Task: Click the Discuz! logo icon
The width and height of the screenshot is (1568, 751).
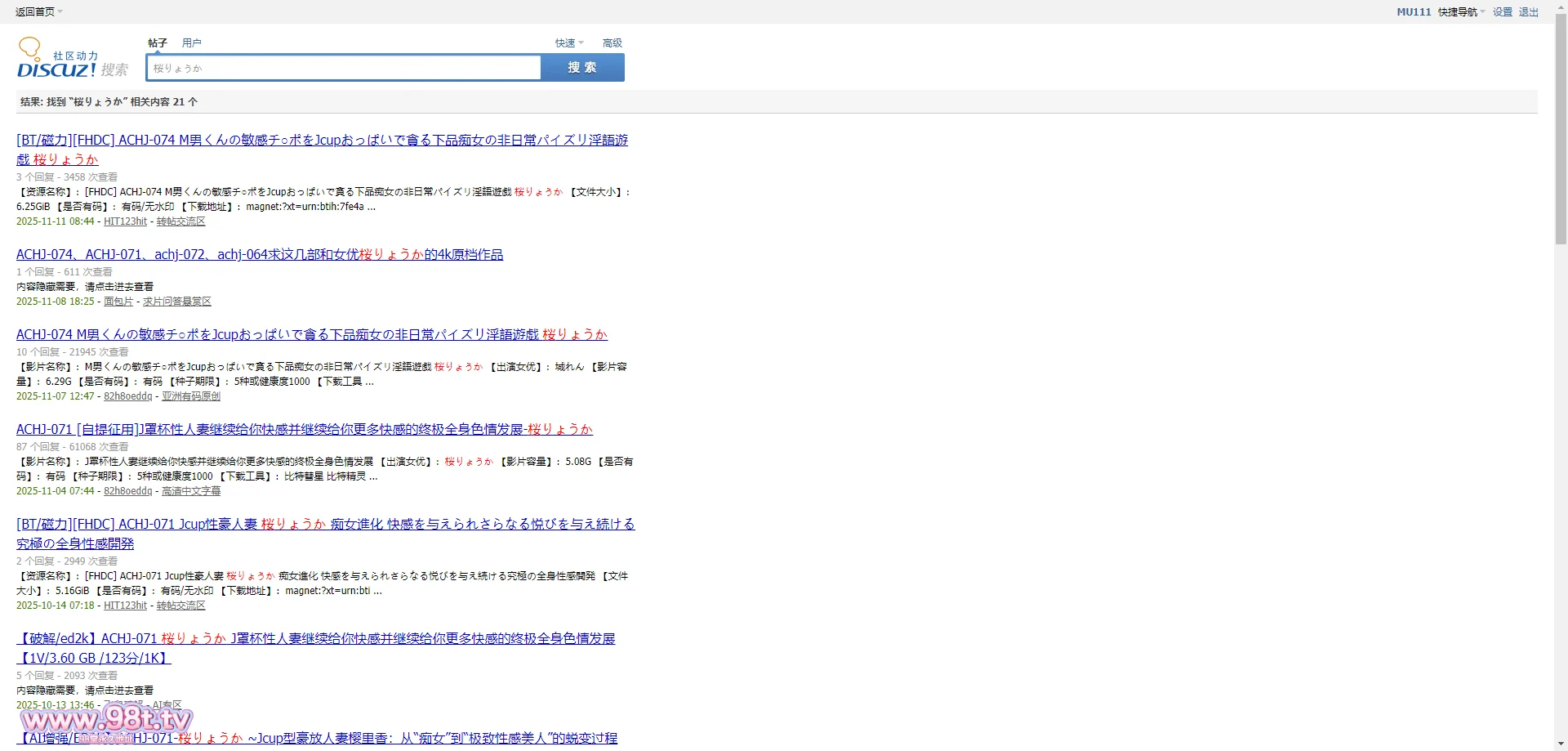Action: 72,59
